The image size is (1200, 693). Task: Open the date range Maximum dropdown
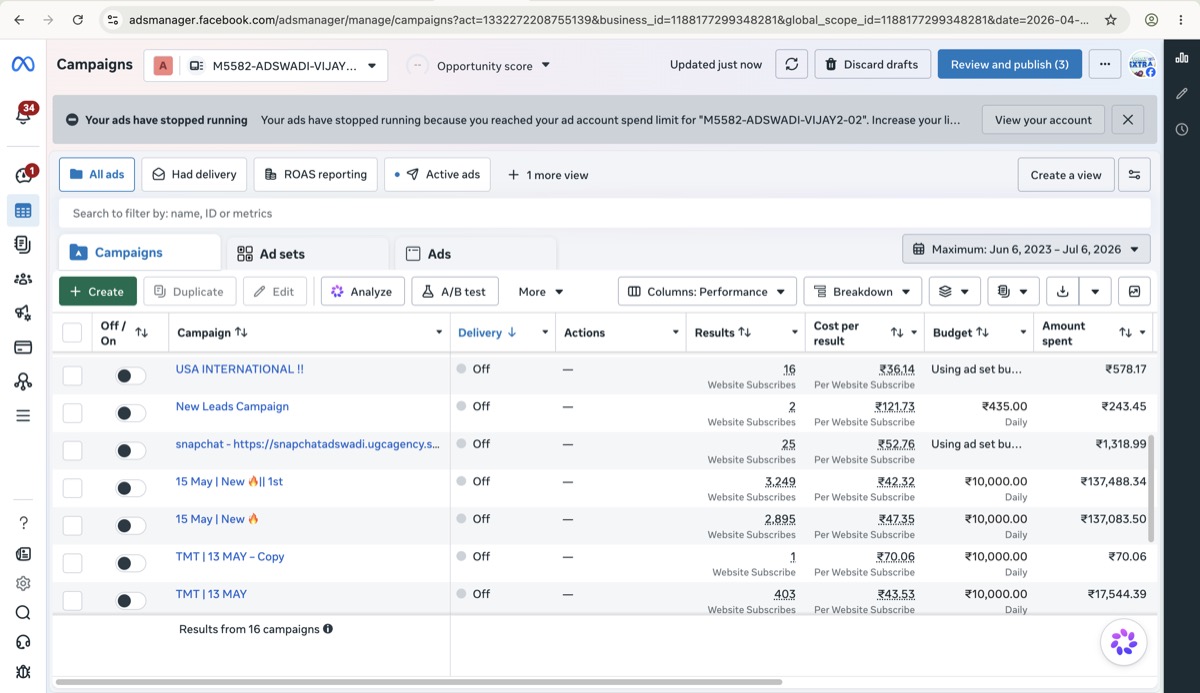1026,249
